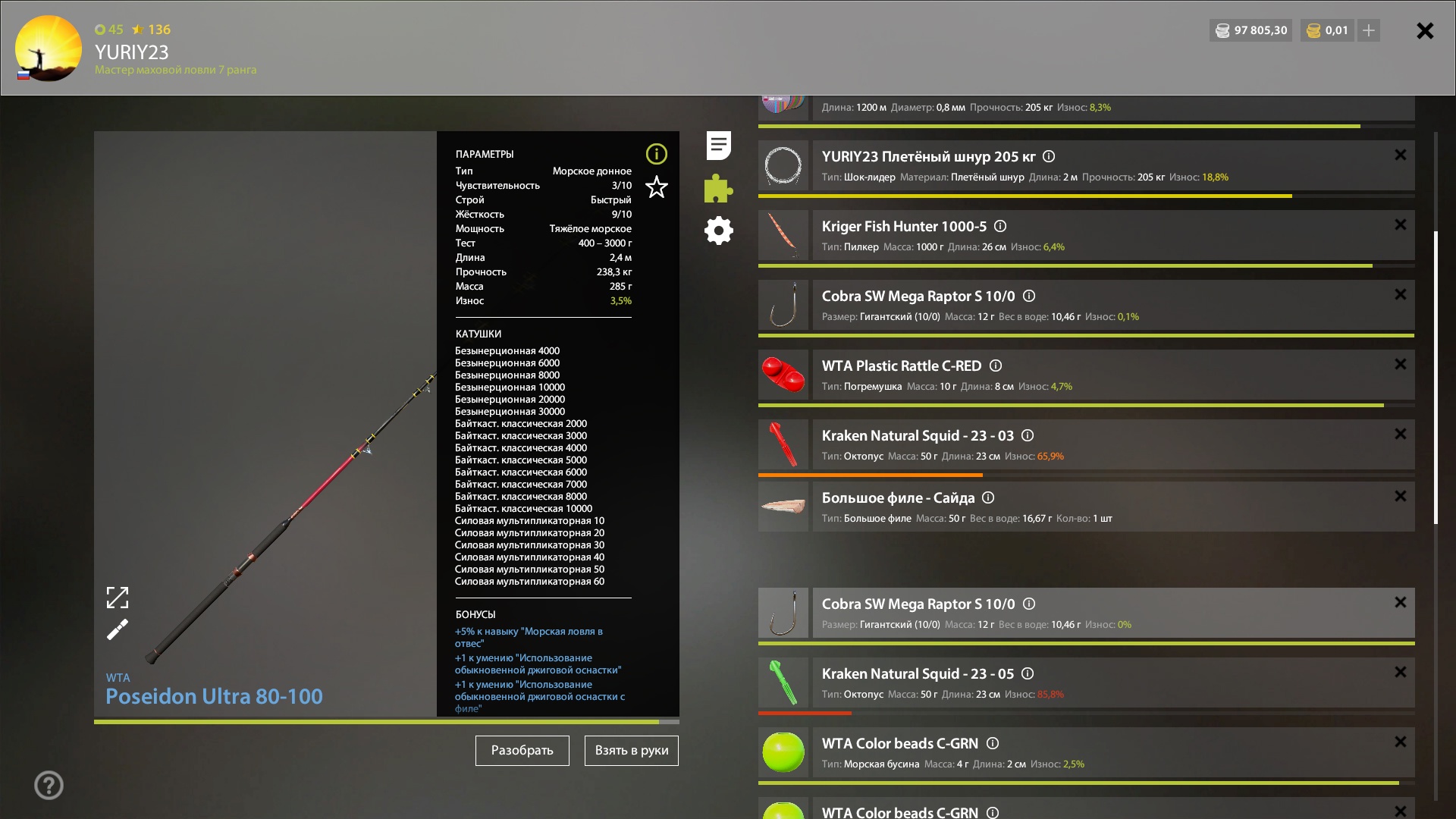Screen dimensions: 1456x819
Task: Click Тест value 400 – 3000 г
Action: (604, 243)
